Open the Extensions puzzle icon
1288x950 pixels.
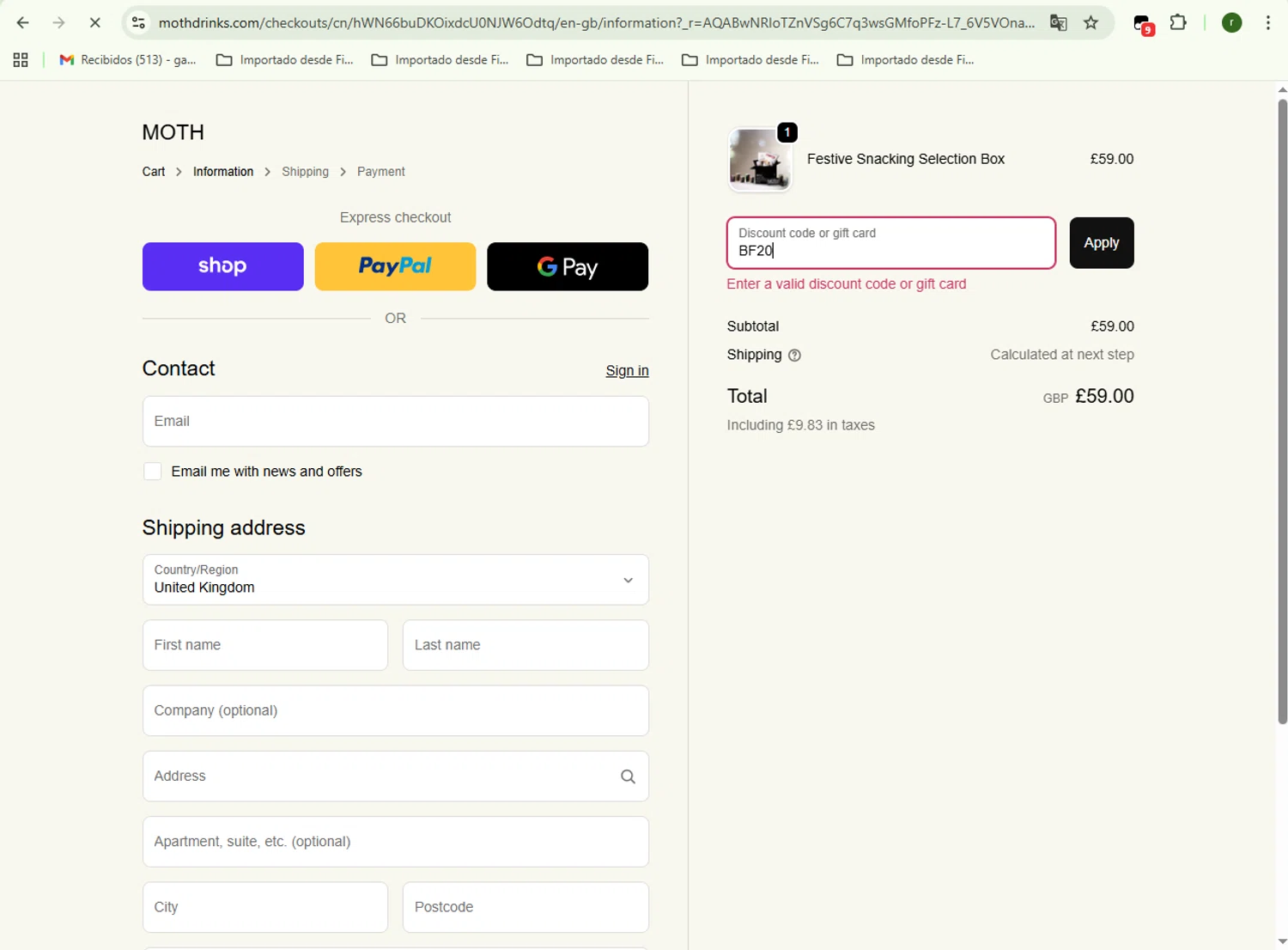pyautogui.click(x=1179, y=23)
